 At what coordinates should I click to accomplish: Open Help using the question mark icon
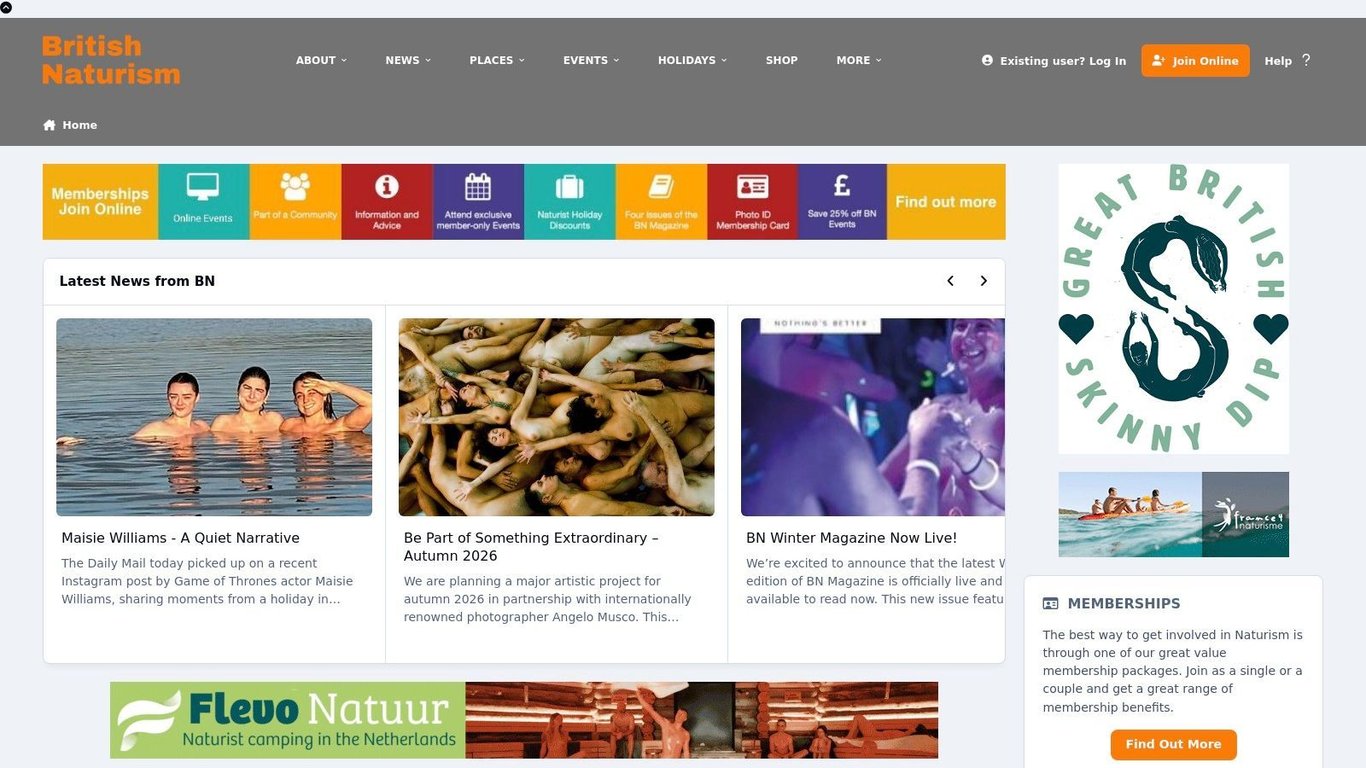[x=1306, y=60]
